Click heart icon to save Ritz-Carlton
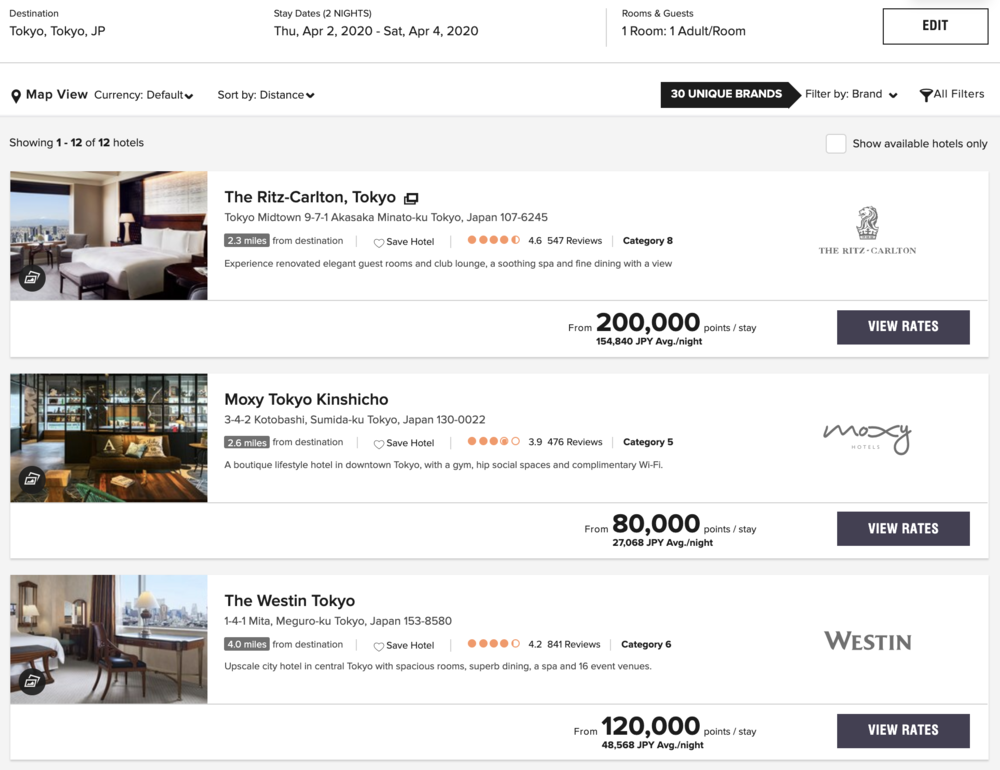The image size is (1000, 770). pyautogui.click(x=379, y=242)
